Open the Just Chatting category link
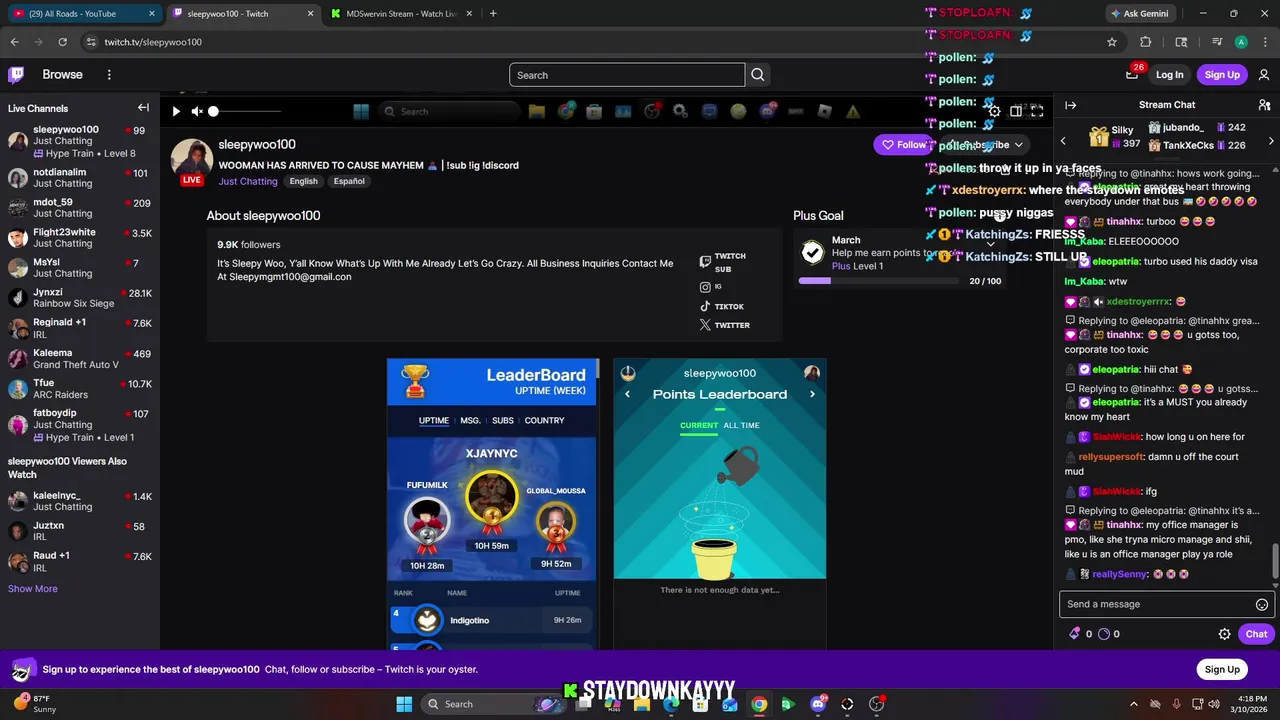The width and height of the screenshot is (1280, 720). tap(248, 181)
